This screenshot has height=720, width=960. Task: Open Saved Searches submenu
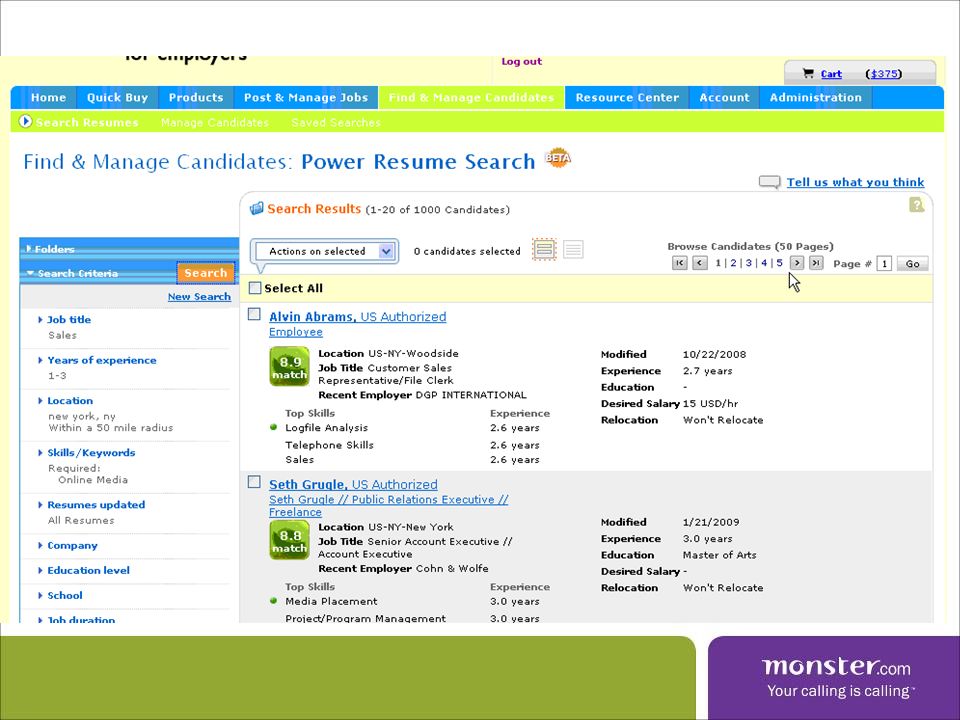(336, 122)
